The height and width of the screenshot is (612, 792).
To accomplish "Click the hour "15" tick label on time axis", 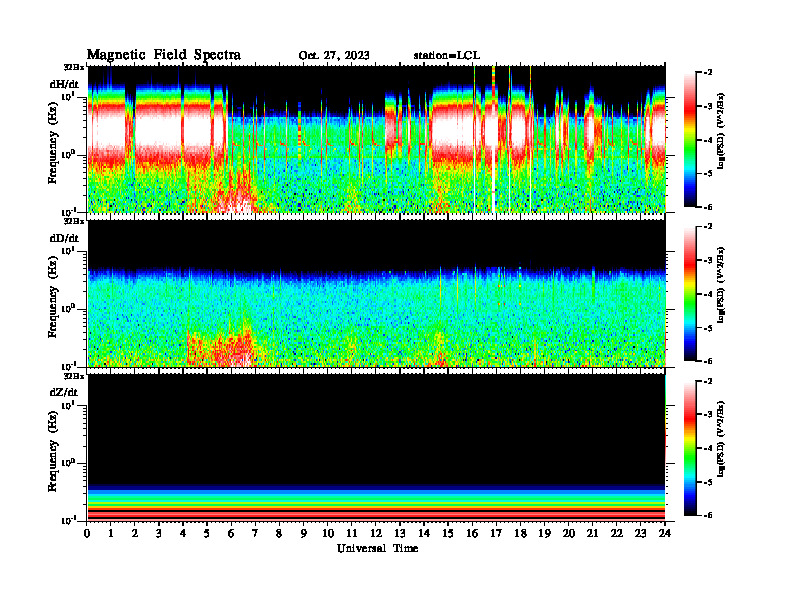I will [449, 533].
